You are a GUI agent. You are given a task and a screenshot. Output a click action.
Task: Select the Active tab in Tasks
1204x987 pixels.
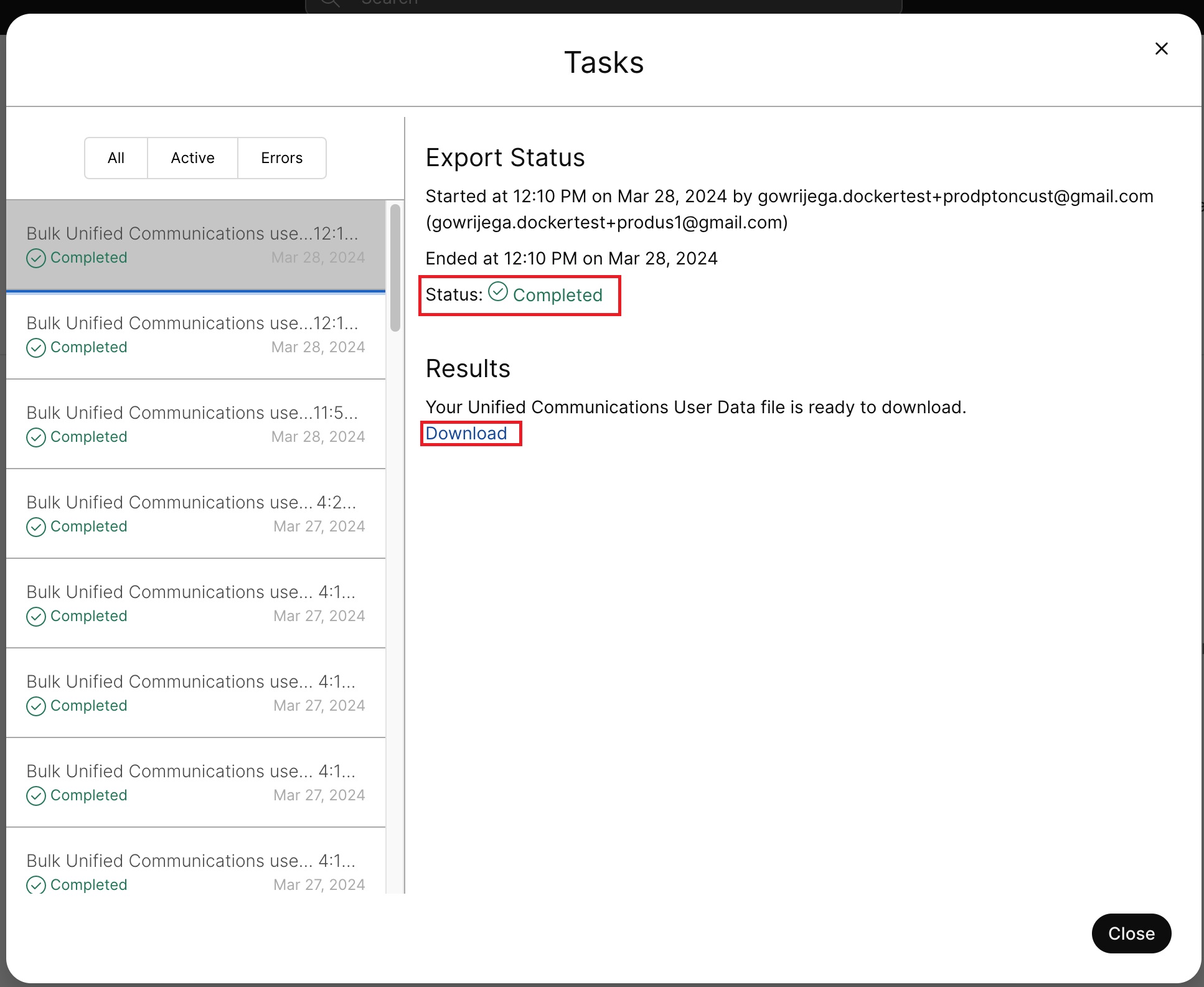192,157
